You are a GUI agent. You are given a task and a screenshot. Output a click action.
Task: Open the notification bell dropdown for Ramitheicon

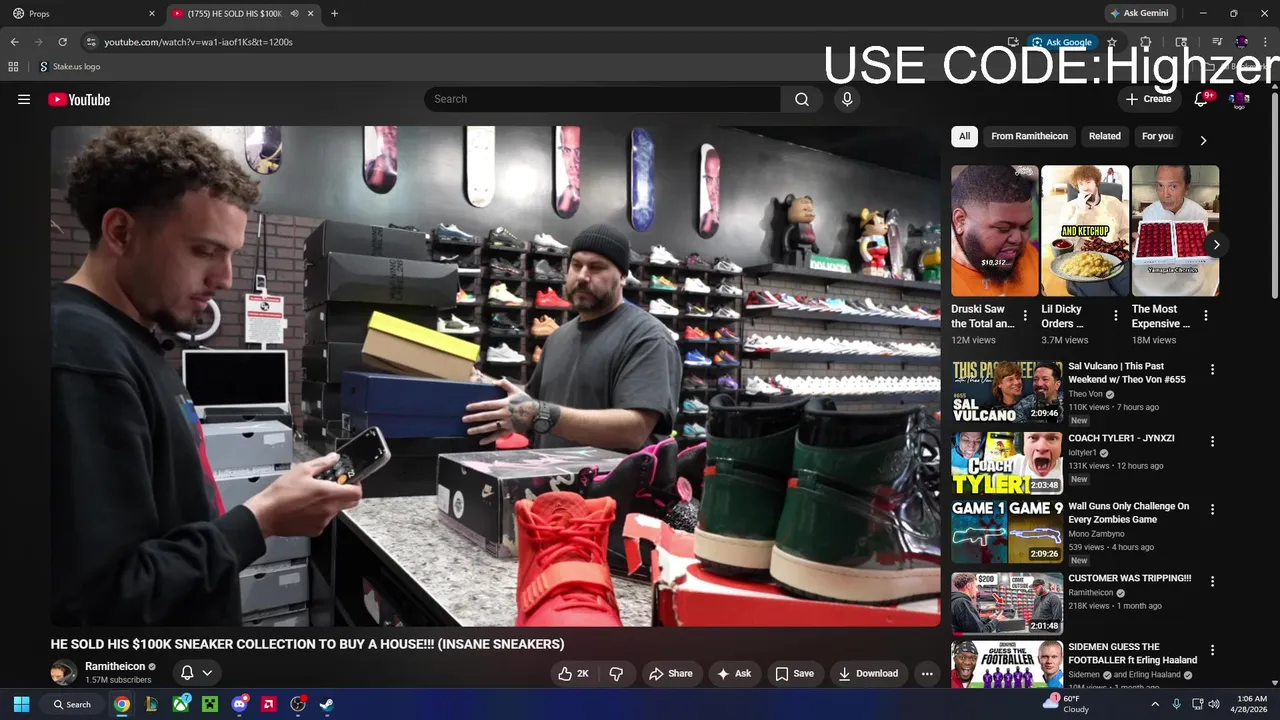pyautogui.click(x=197, y=673)
